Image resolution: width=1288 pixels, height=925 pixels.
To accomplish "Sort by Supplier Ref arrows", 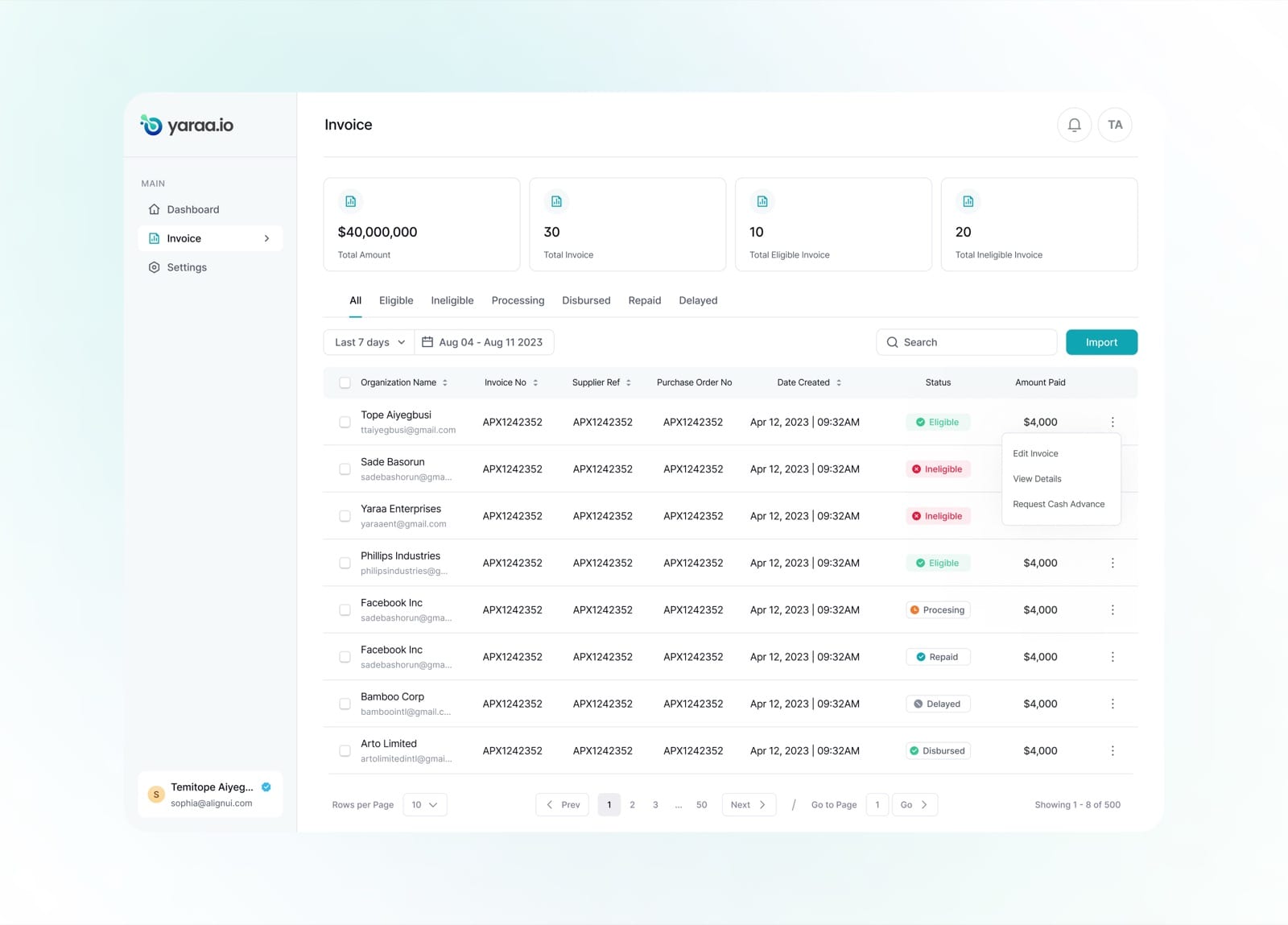I will (x=629, y=382).
